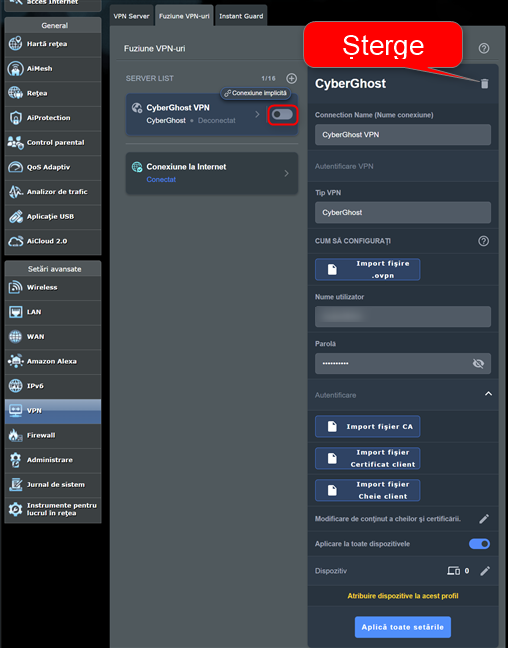Select the Fuziune VPN-uri tab
Viewport: 508px width, 648px height.
(x=184, y=16)
